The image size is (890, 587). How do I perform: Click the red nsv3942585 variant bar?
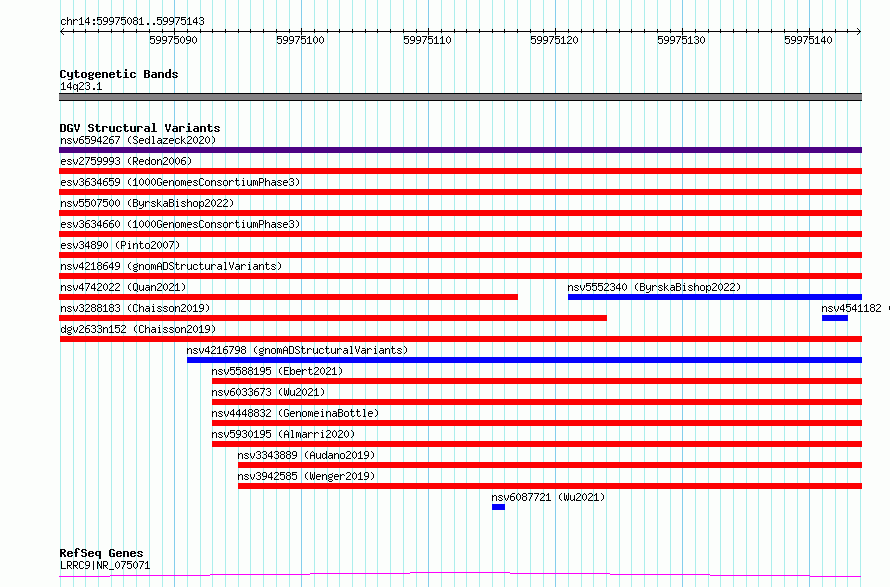pos(550,486)
